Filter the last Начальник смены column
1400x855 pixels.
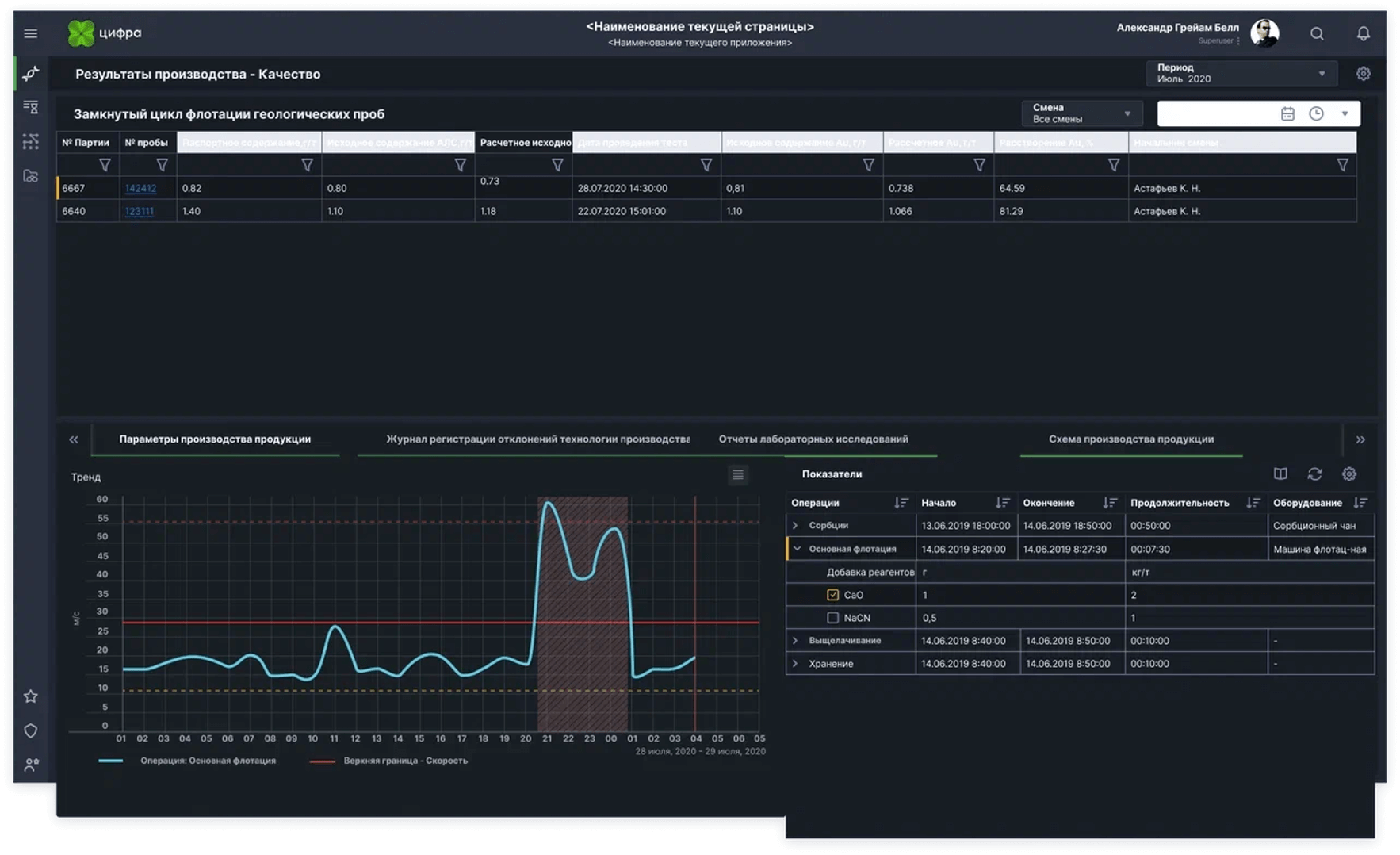tap(1342, 165)
